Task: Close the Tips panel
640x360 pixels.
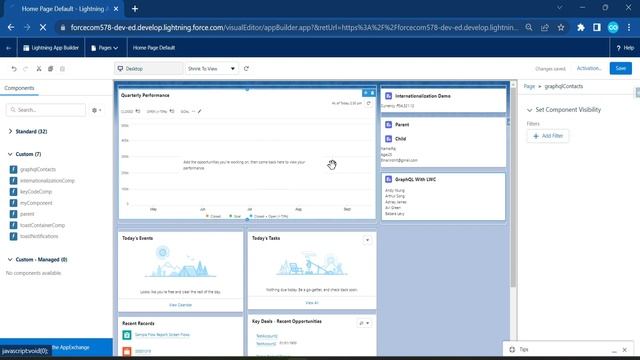Action: pyautogui.click(x=624, y=350)
